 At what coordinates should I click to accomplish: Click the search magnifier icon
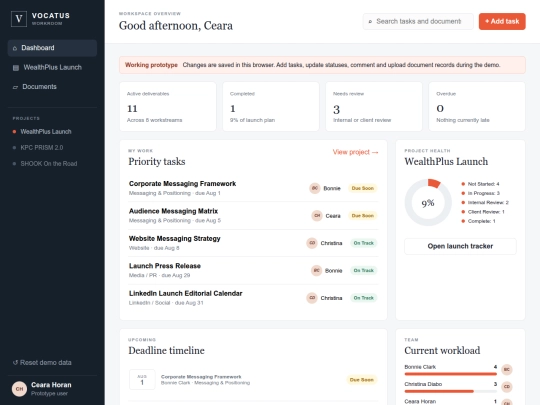pos(370,22)
